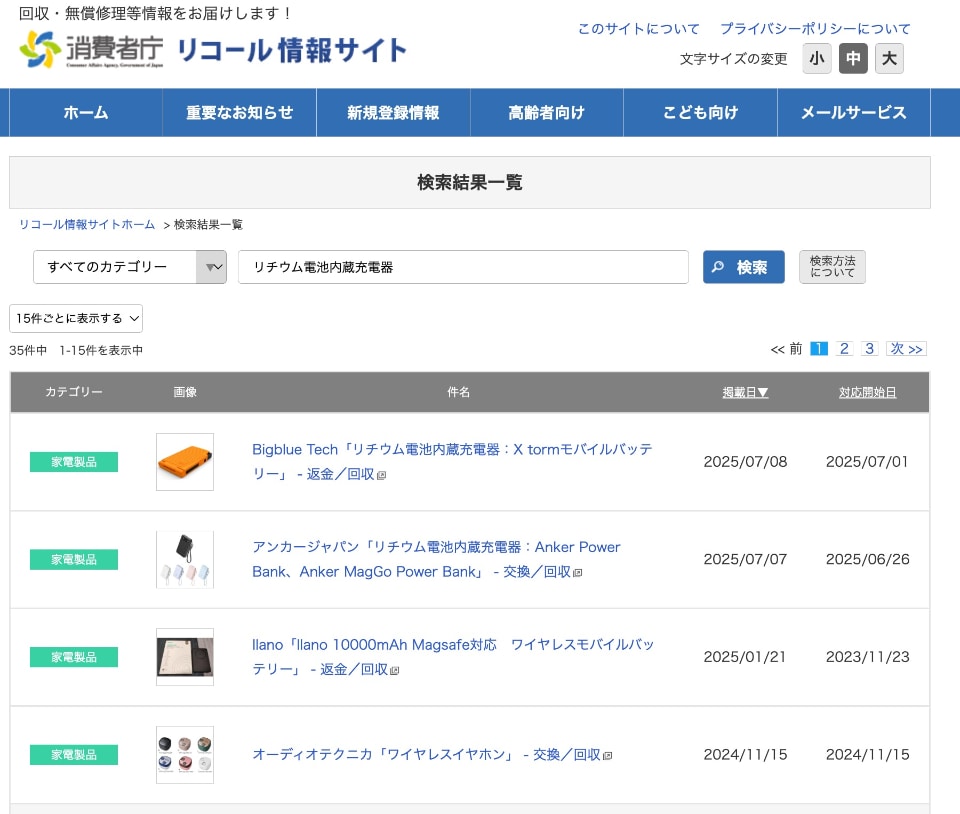Go to next page with 次 >>
Image resolution: width=960 pixels, height=814 pixels.
pos(907,349)
